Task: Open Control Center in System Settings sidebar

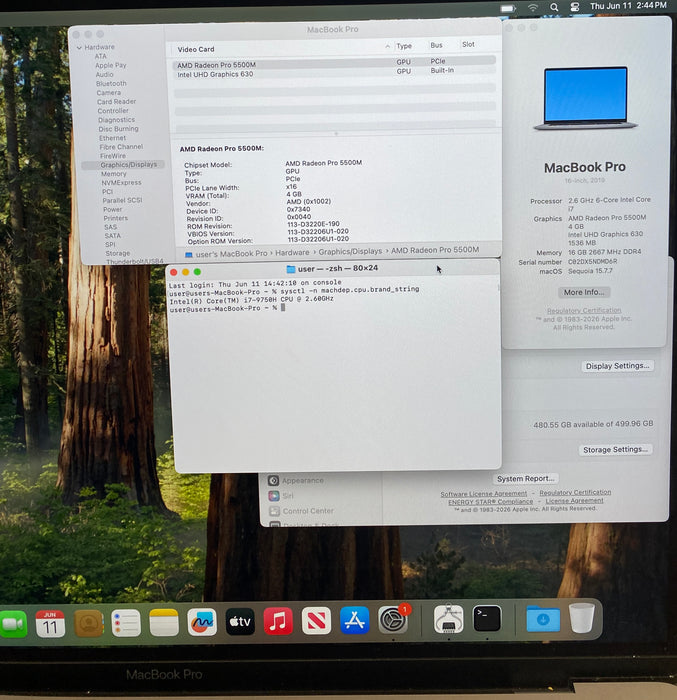Action: click(x=301, y=511)
